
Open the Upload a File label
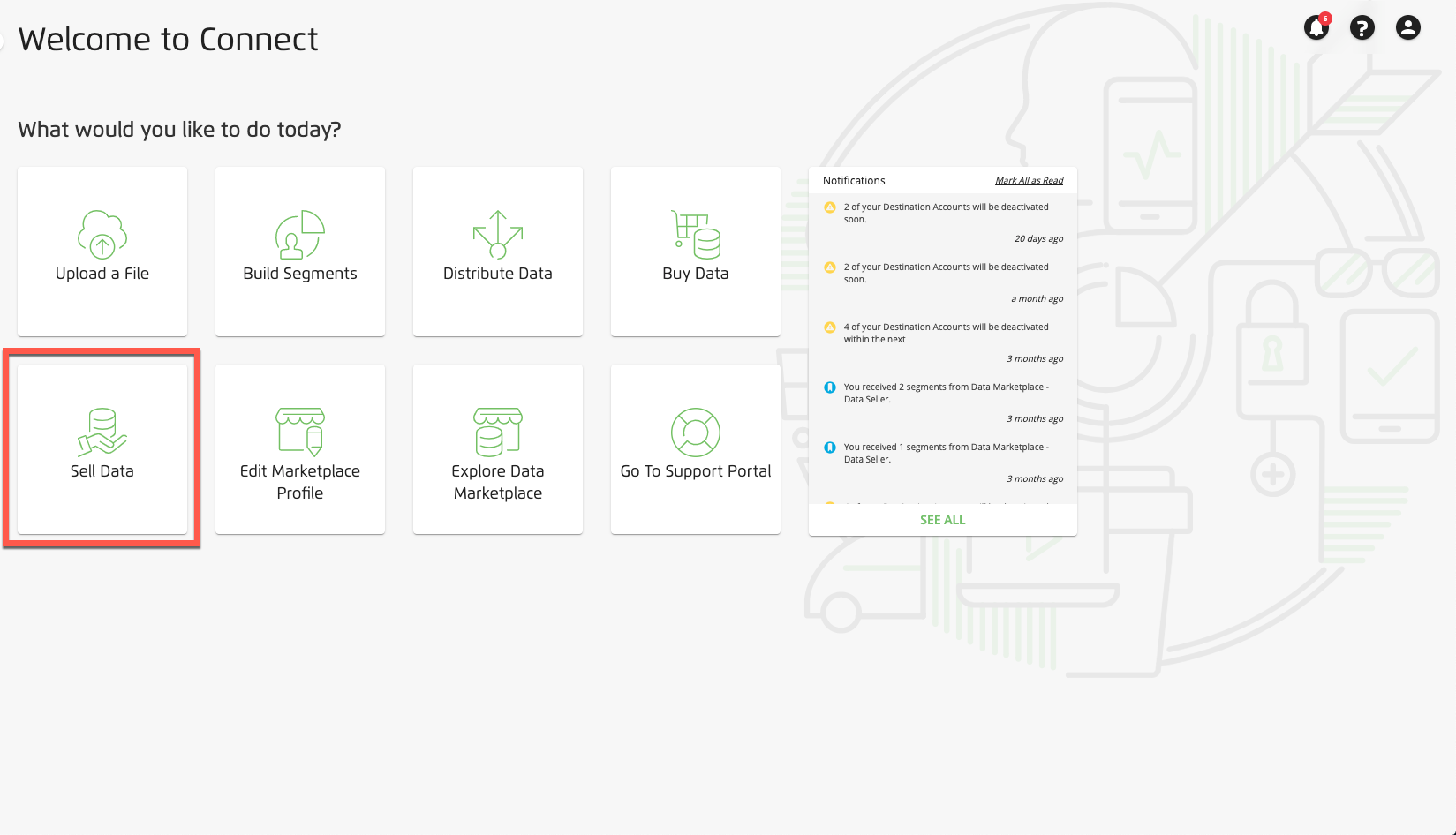pos(102,274)
